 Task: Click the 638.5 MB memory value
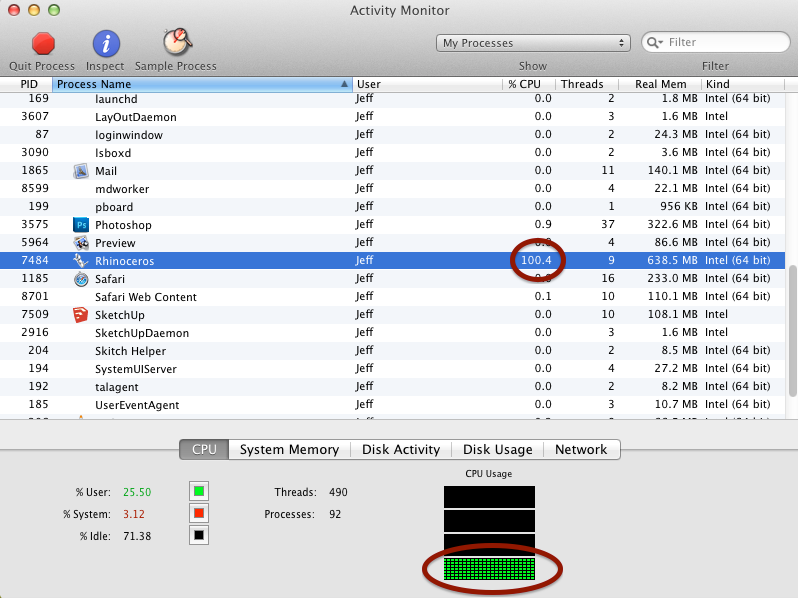click(x=672, y=260)
